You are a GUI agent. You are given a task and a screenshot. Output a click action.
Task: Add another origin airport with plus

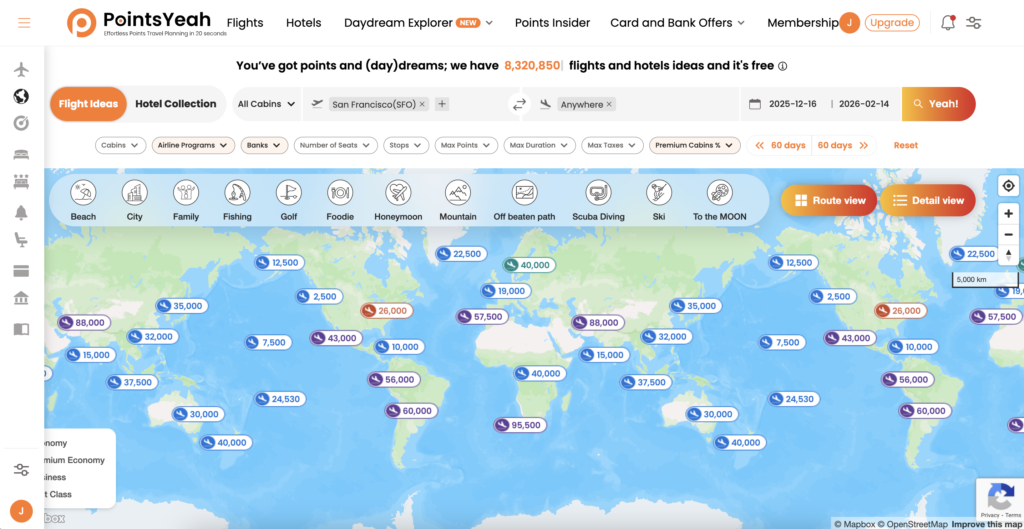click(x=442, y=104)
